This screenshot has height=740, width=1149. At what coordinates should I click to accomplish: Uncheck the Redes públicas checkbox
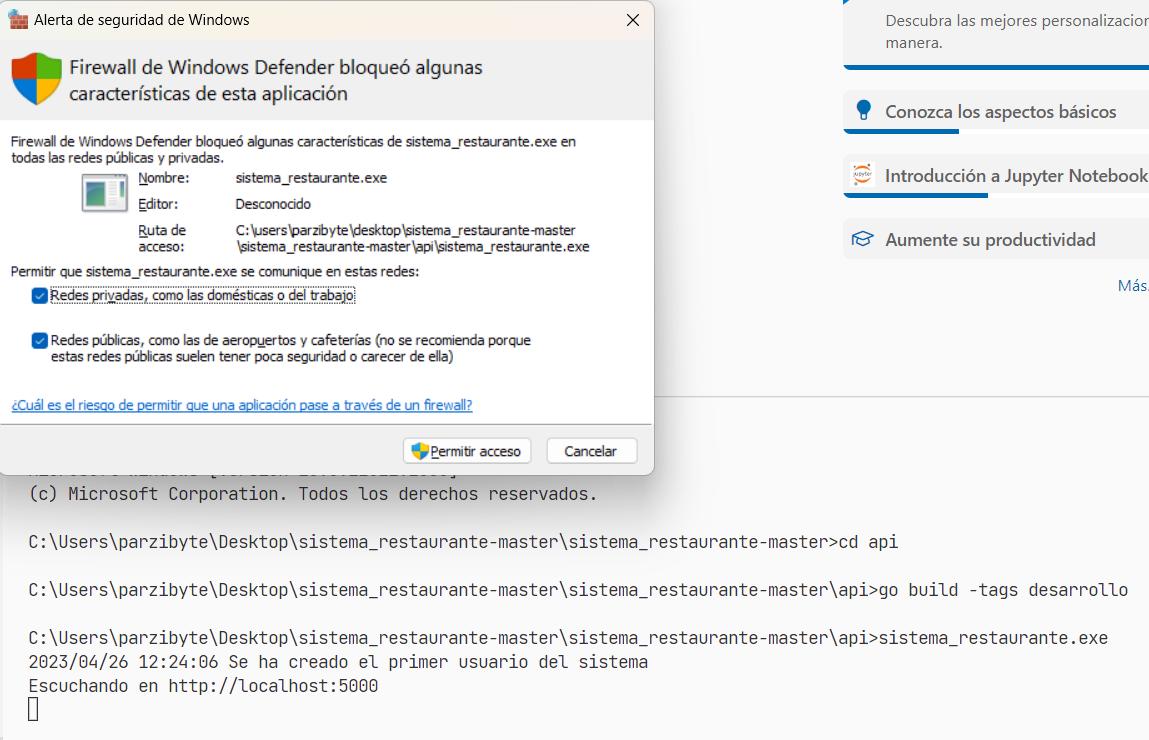[x=40, y=341]
